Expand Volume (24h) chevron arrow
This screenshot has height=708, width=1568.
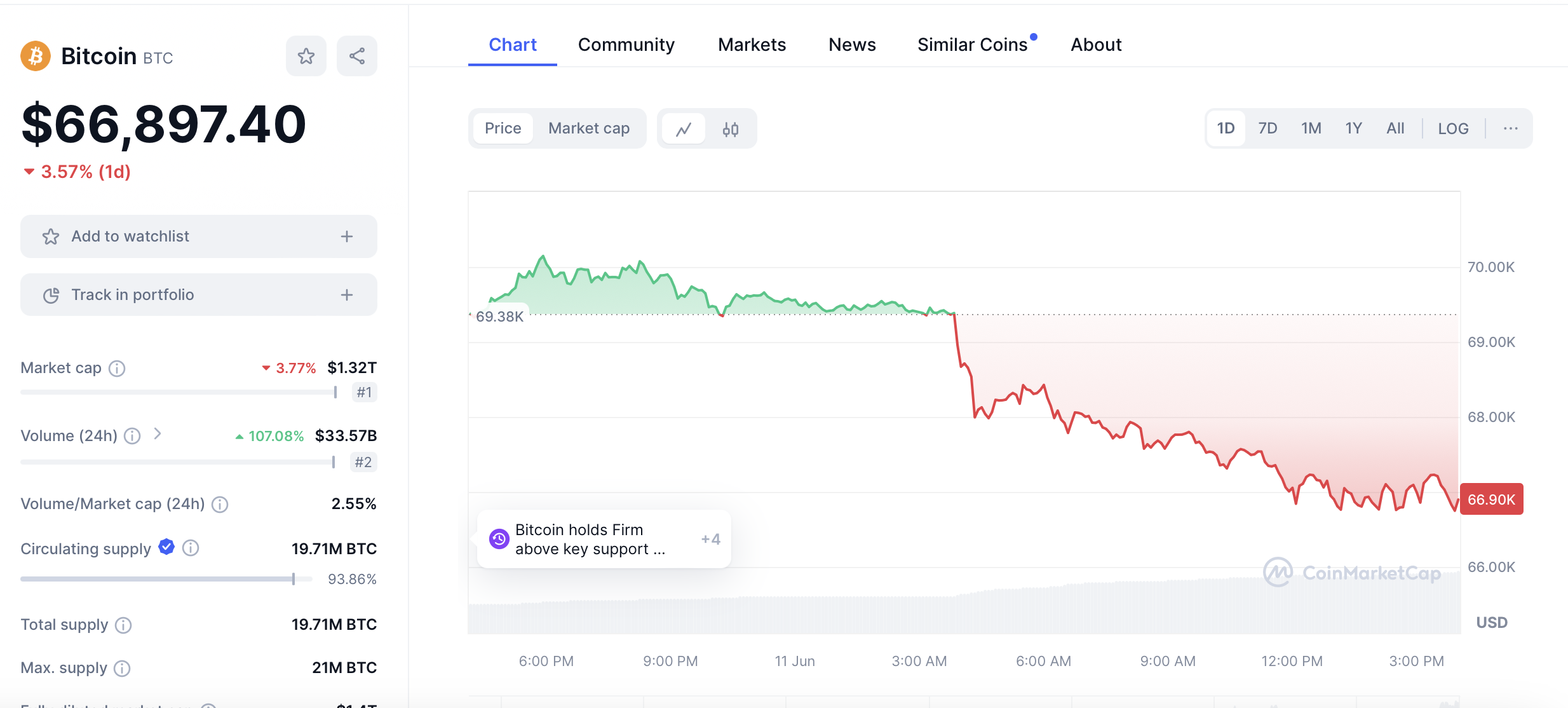pos(158,434)
